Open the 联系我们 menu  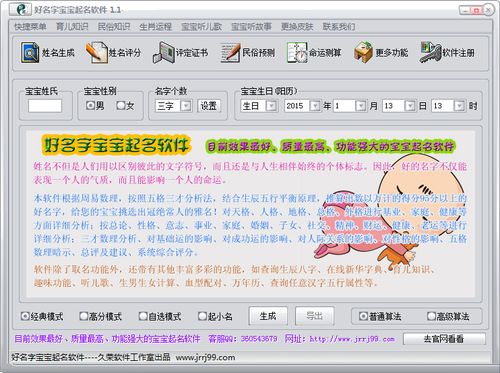339,27
